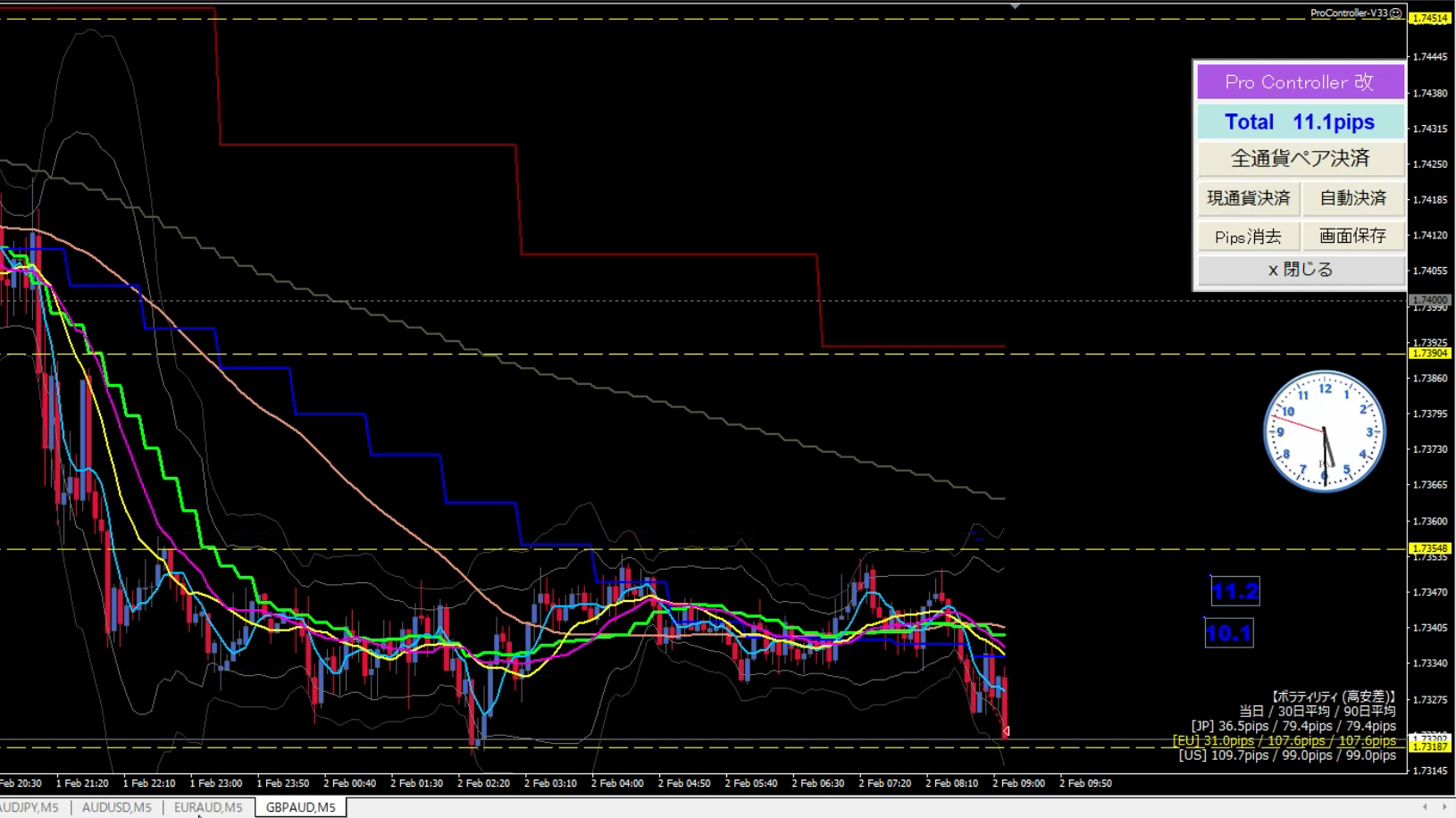Toggle 自動決済 auto settlement button
The width and height of the screenshot is (1456, 818).
1353,198
